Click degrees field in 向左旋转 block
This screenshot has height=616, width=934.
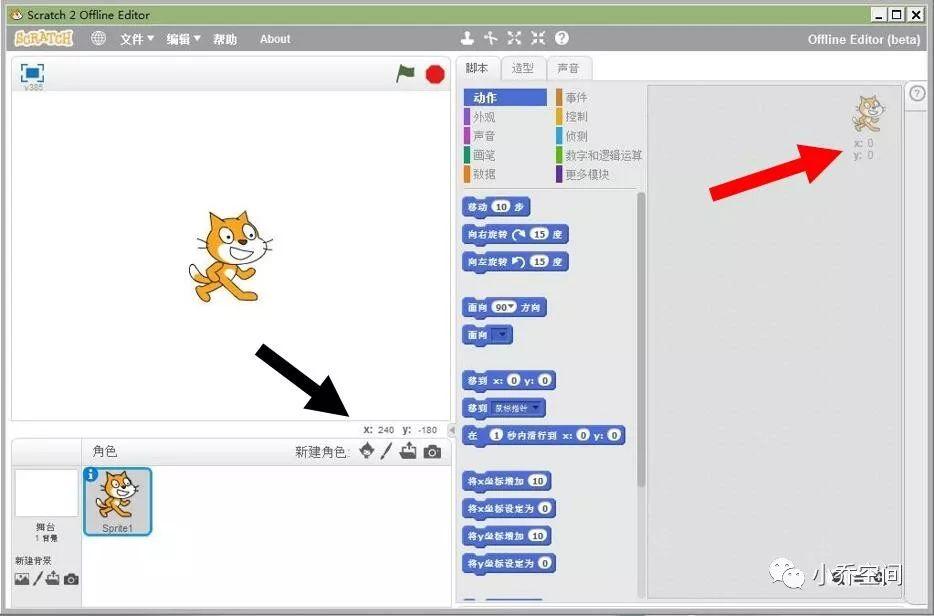(540, 262)
